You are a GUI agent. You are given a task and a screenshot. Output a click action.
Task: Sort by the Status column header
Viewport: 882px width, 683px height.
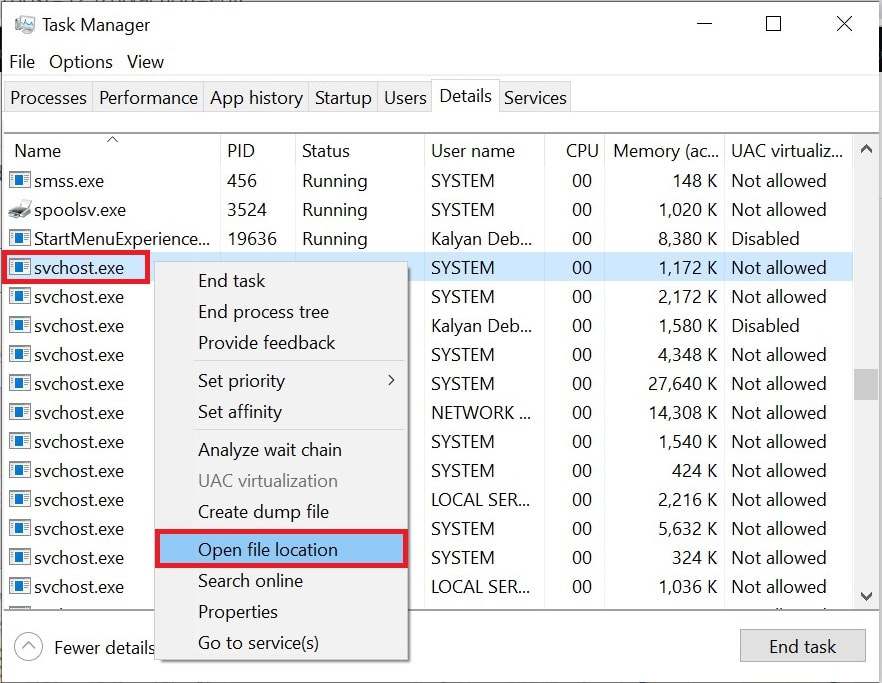point(359,151)
